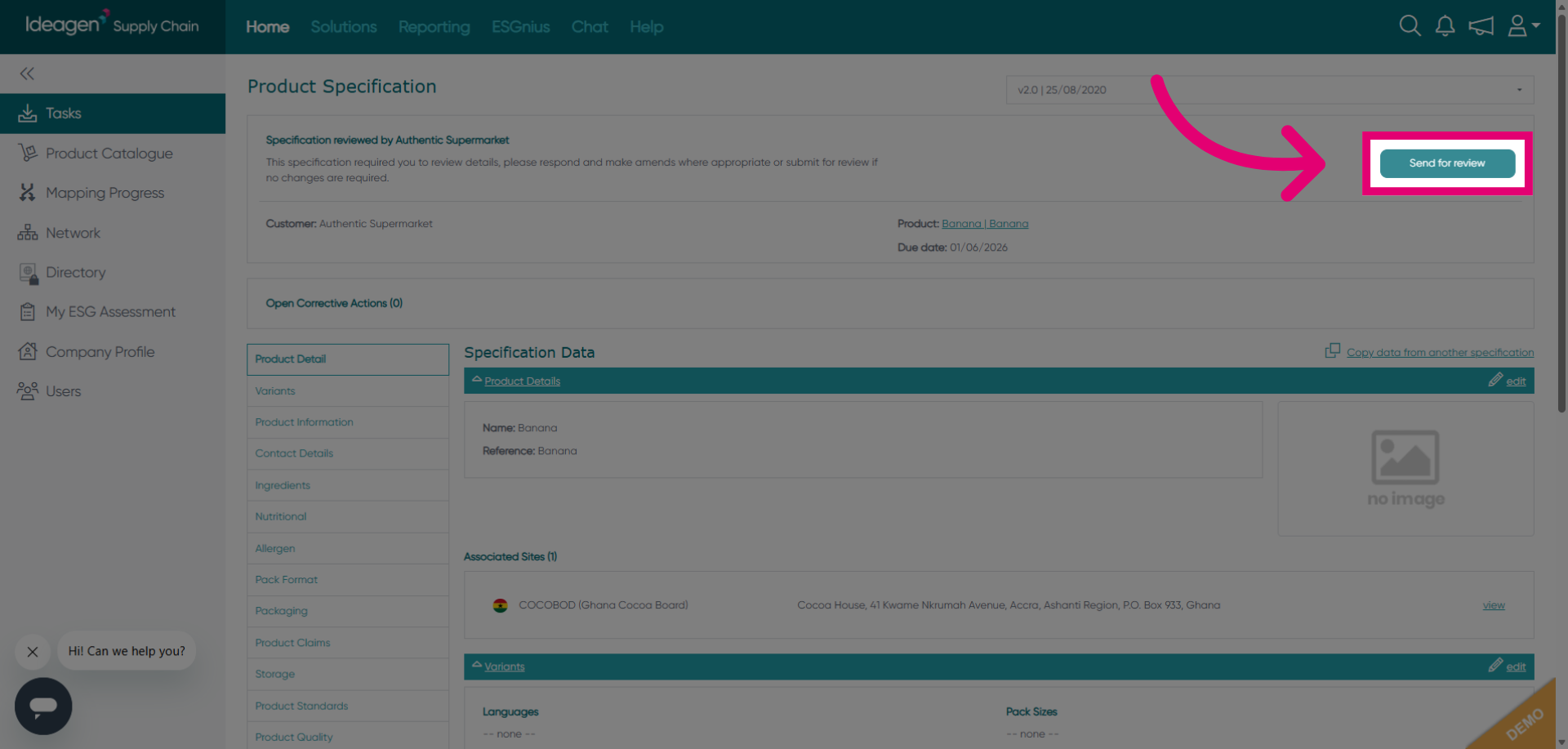Viewport: 1568px width, 749px height.
Task: Click the Tasks download icon
Action: pyautogui.click(x=27, y=113)
